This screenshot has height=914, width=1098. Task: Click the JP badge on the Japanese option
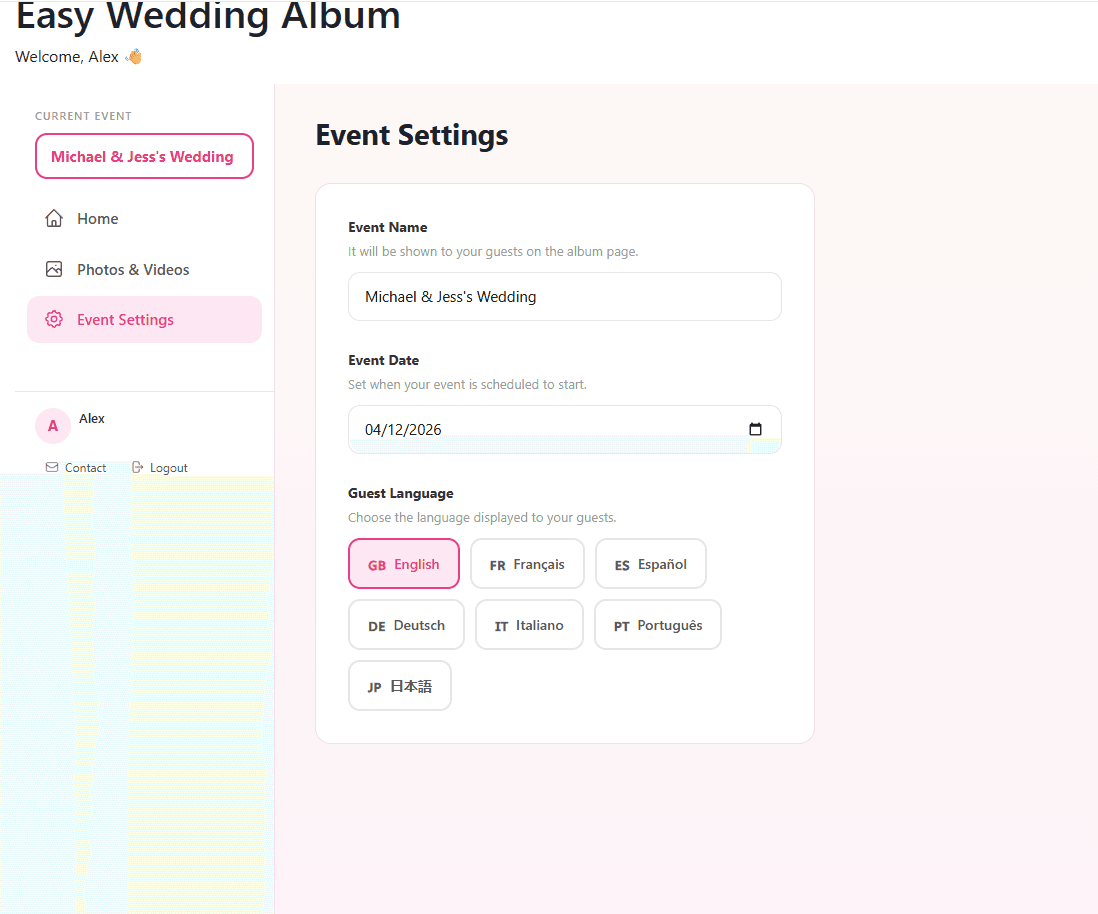coord(373,686)
